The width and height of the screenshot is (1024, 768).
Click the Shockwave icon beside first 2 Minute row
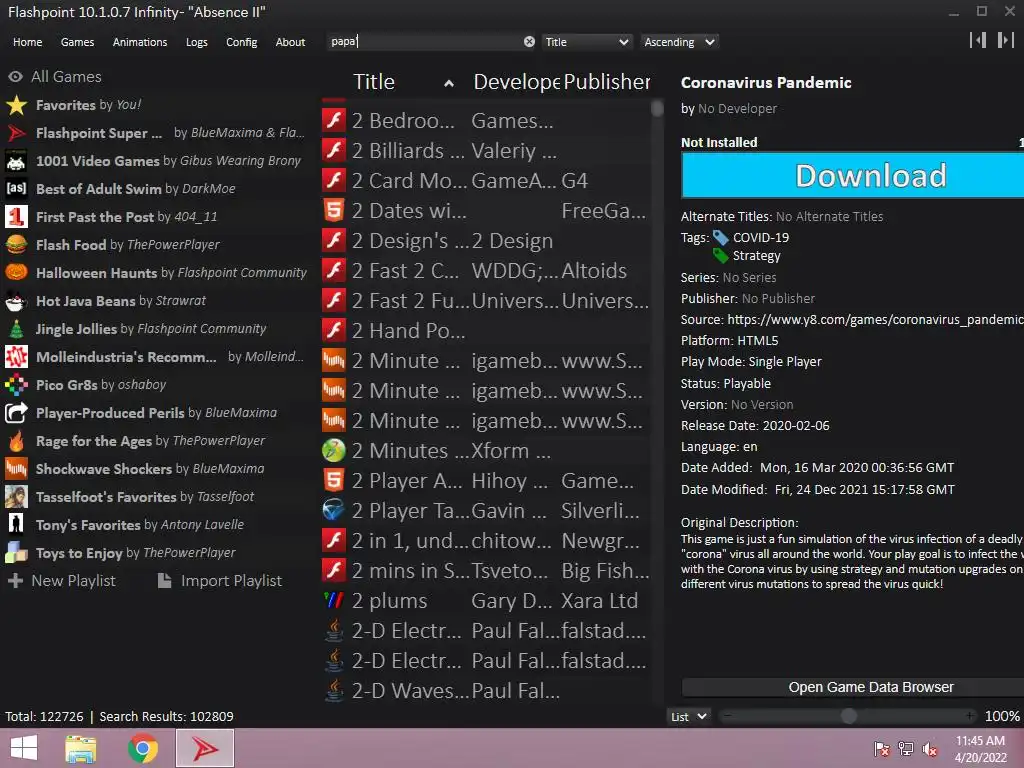point(334,360)
